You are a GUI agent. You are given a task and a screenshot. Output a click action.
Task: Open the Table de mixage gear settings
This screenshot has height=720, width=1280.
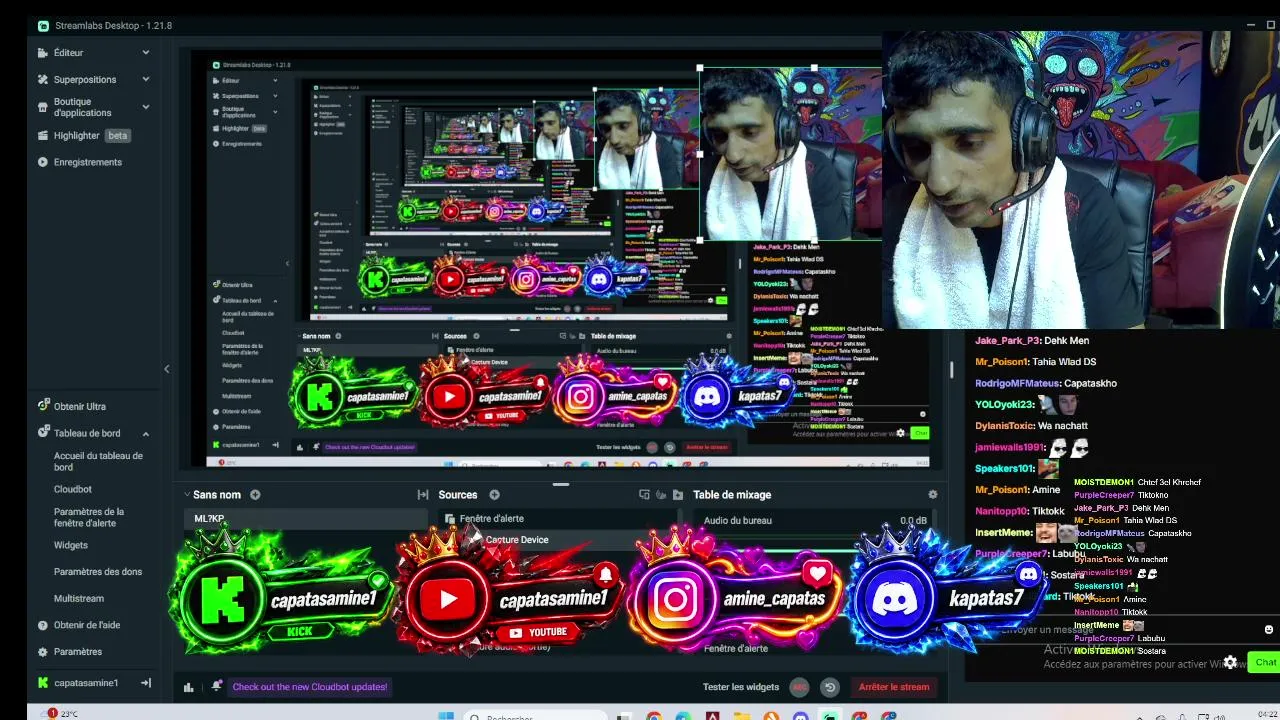[933, 495]
